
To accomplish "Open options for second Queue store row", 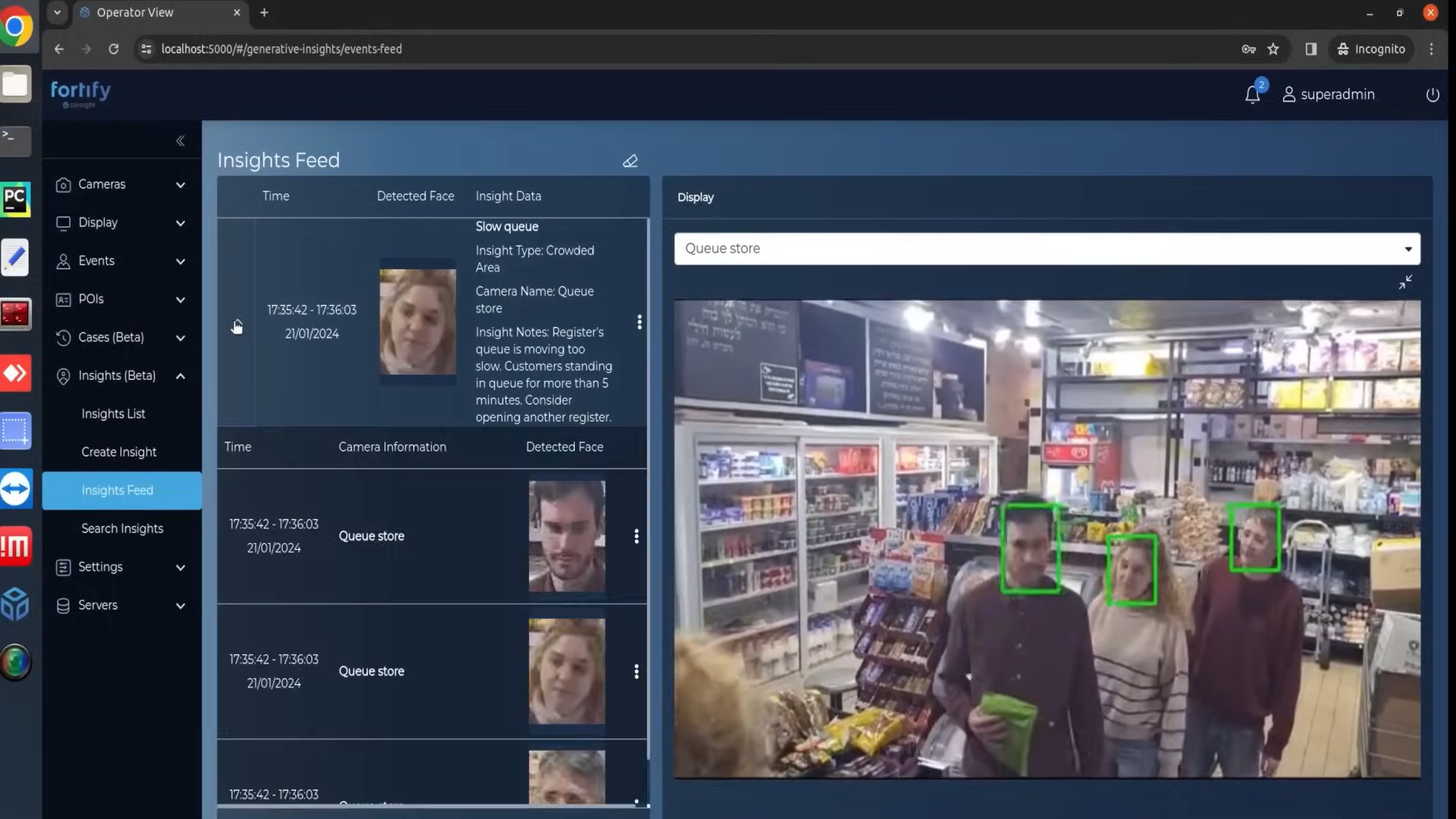I will 636,671.
